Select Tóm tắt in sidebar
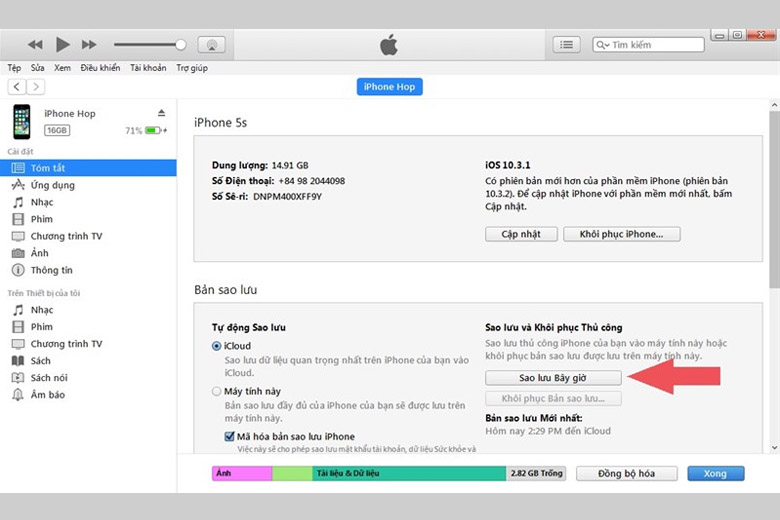780x520 pixels. point(88,168)
